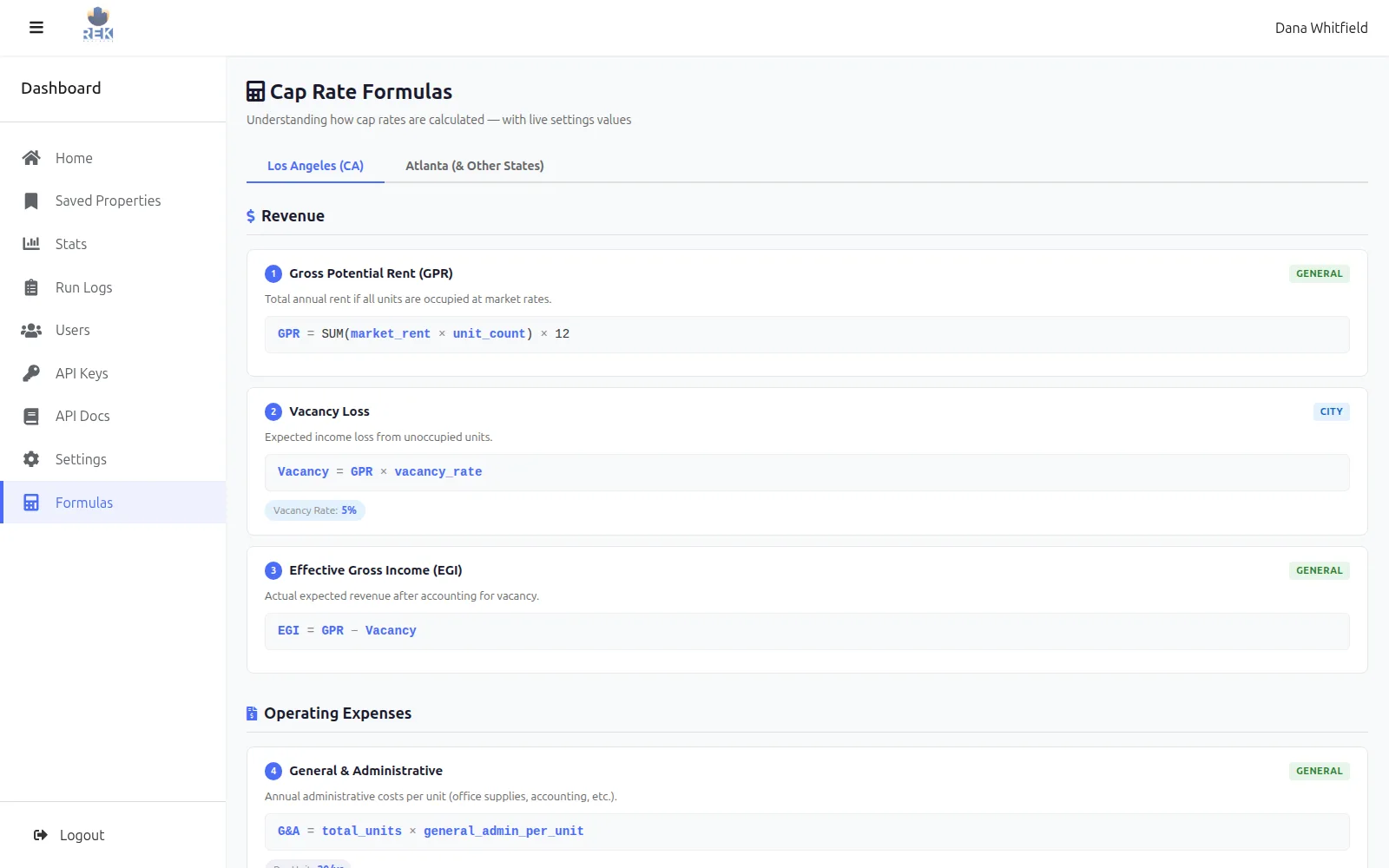The width and height of the screenshot is (1389, 868).
Task: Click the API Keys key icon
Action: [x=31, y=373]
